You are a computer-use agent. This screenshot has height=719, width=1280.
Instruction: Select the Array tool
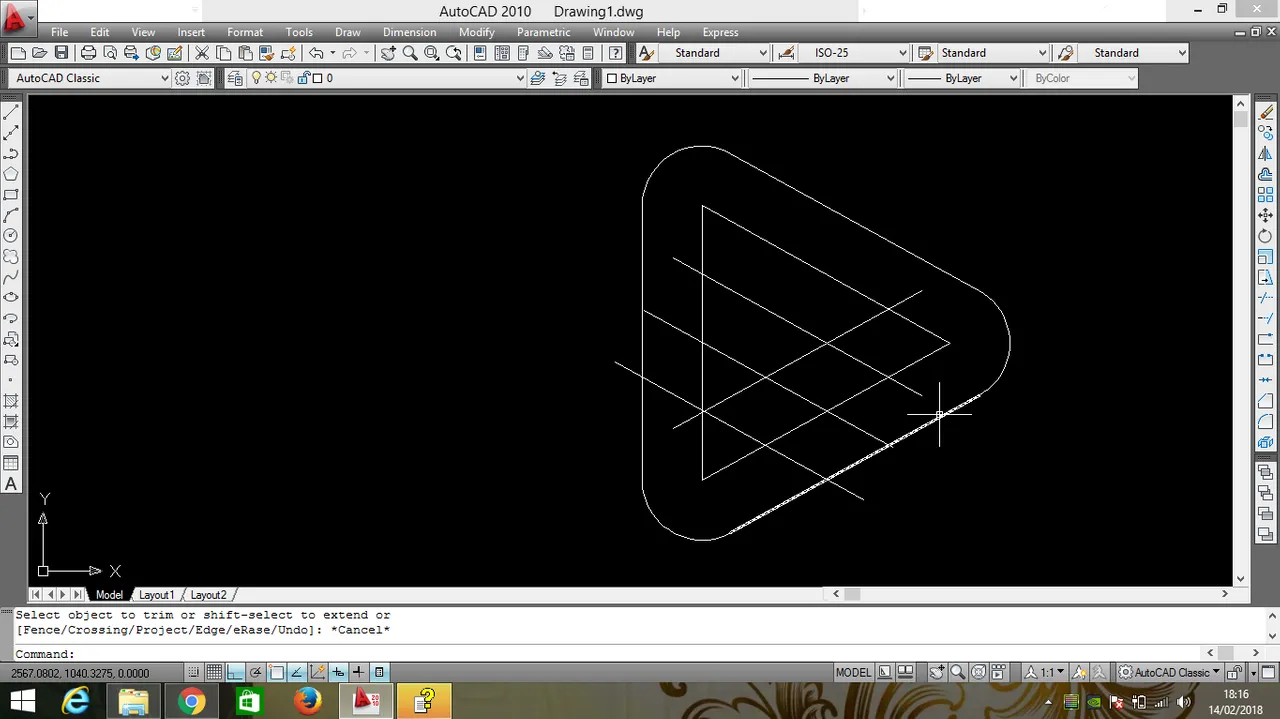(1266, 195)
